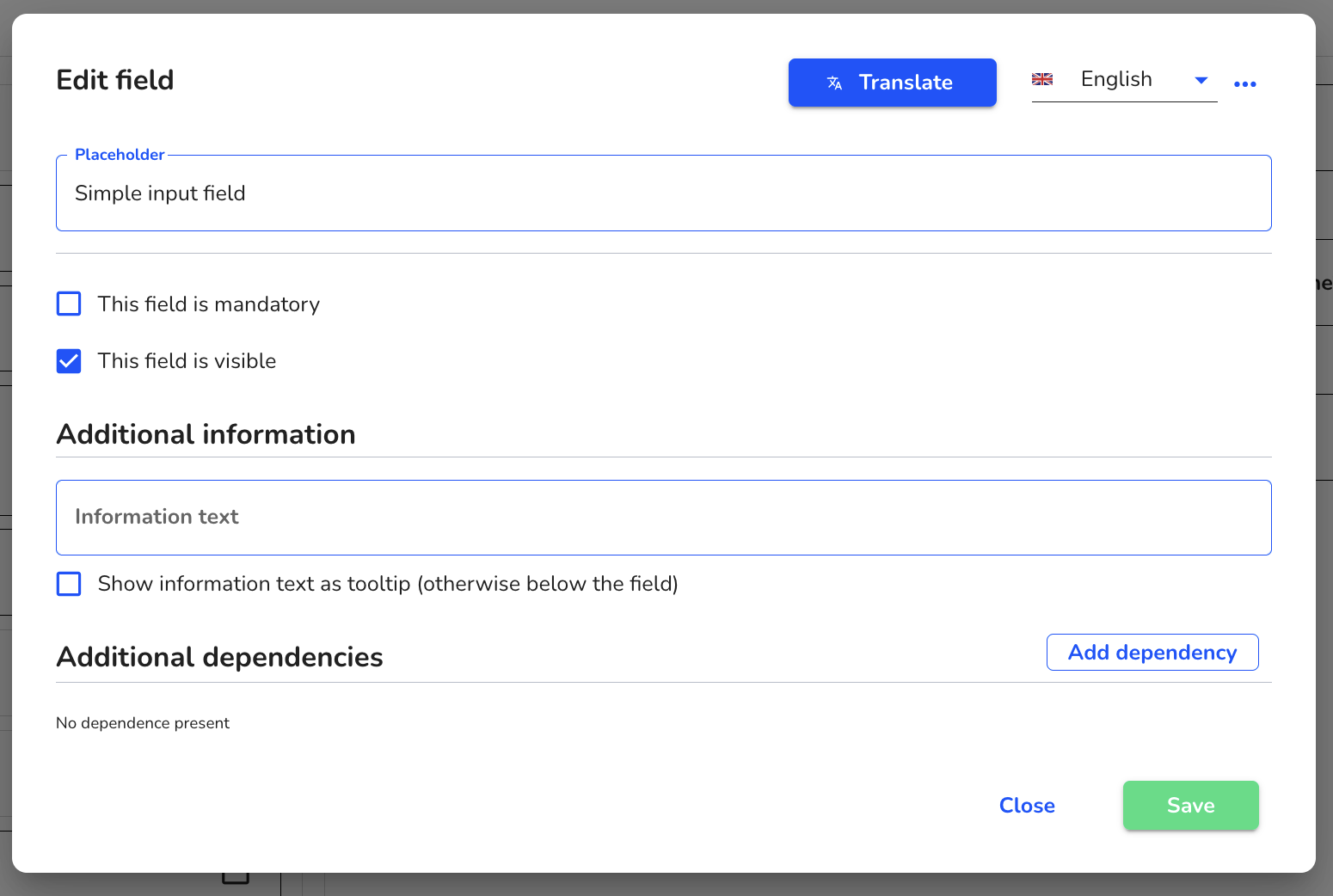Enable the 'This field is mandatory' checkbox
This screenshot has width=1333, height=896.
(69, 304)
